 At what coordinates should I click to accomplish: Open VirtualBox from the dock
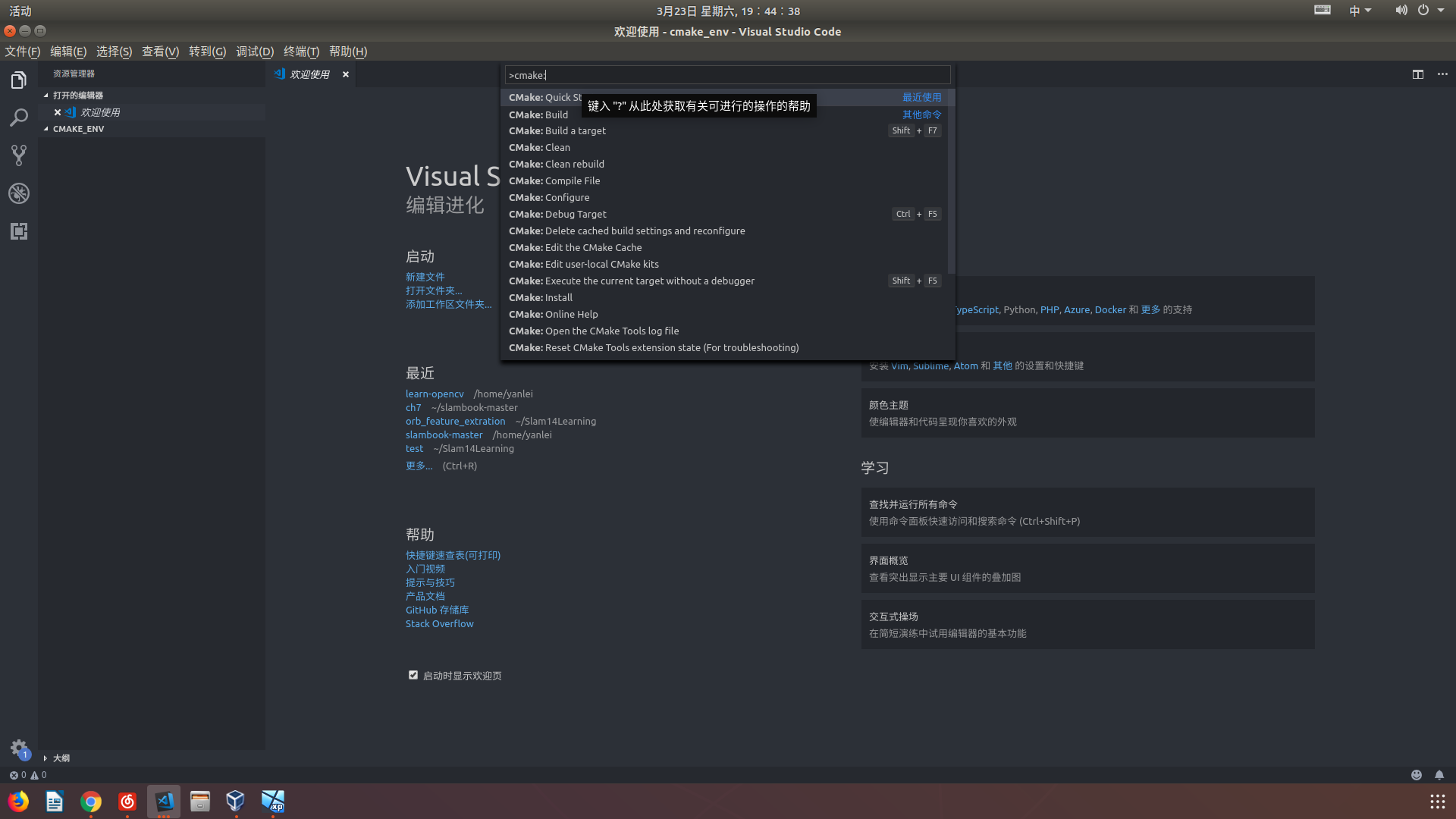tap(236, 802)
